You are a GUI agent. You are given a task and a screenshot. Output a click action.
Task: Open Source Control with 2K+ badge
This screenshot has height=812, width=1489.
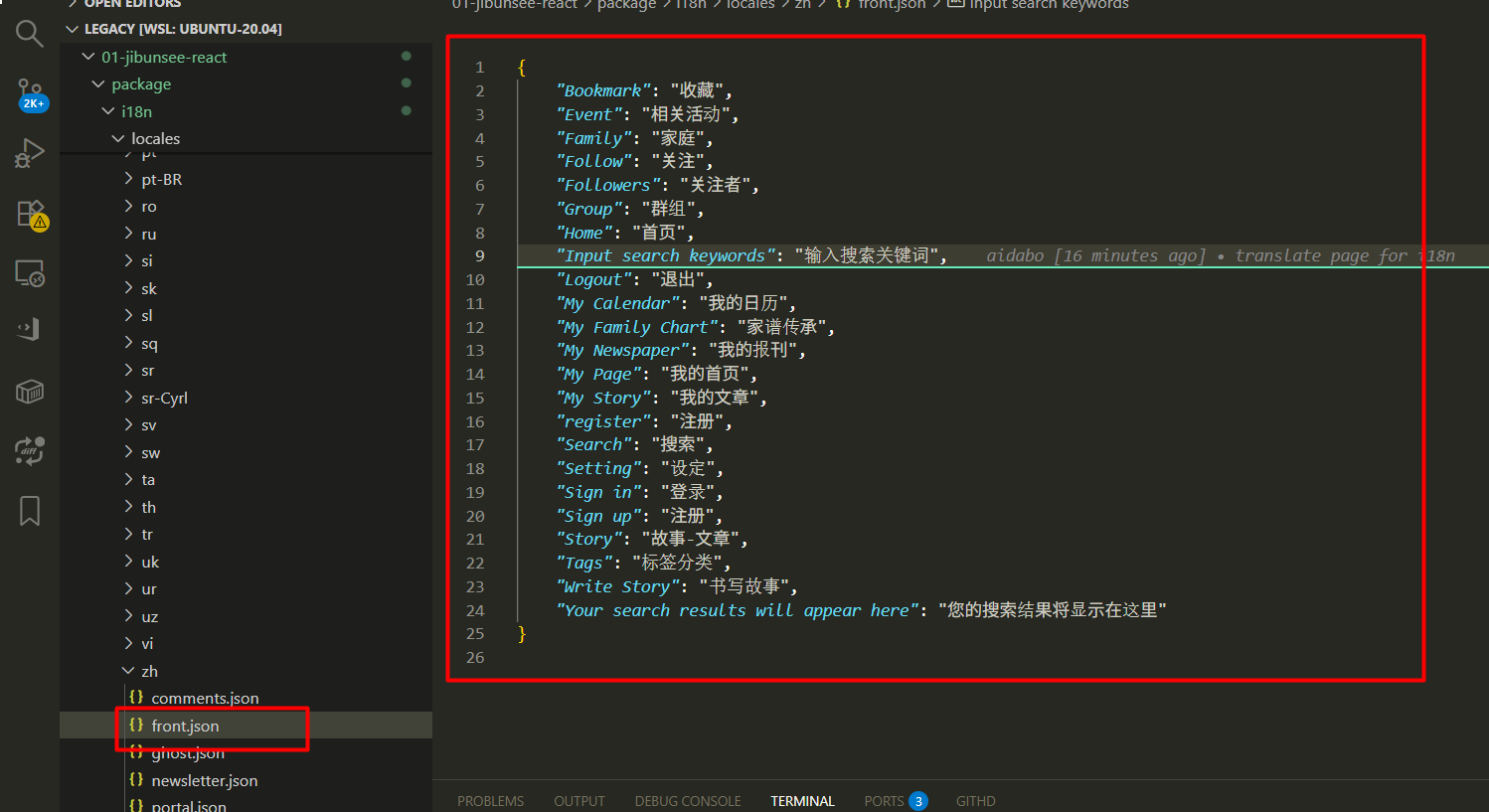pos(30,94)
